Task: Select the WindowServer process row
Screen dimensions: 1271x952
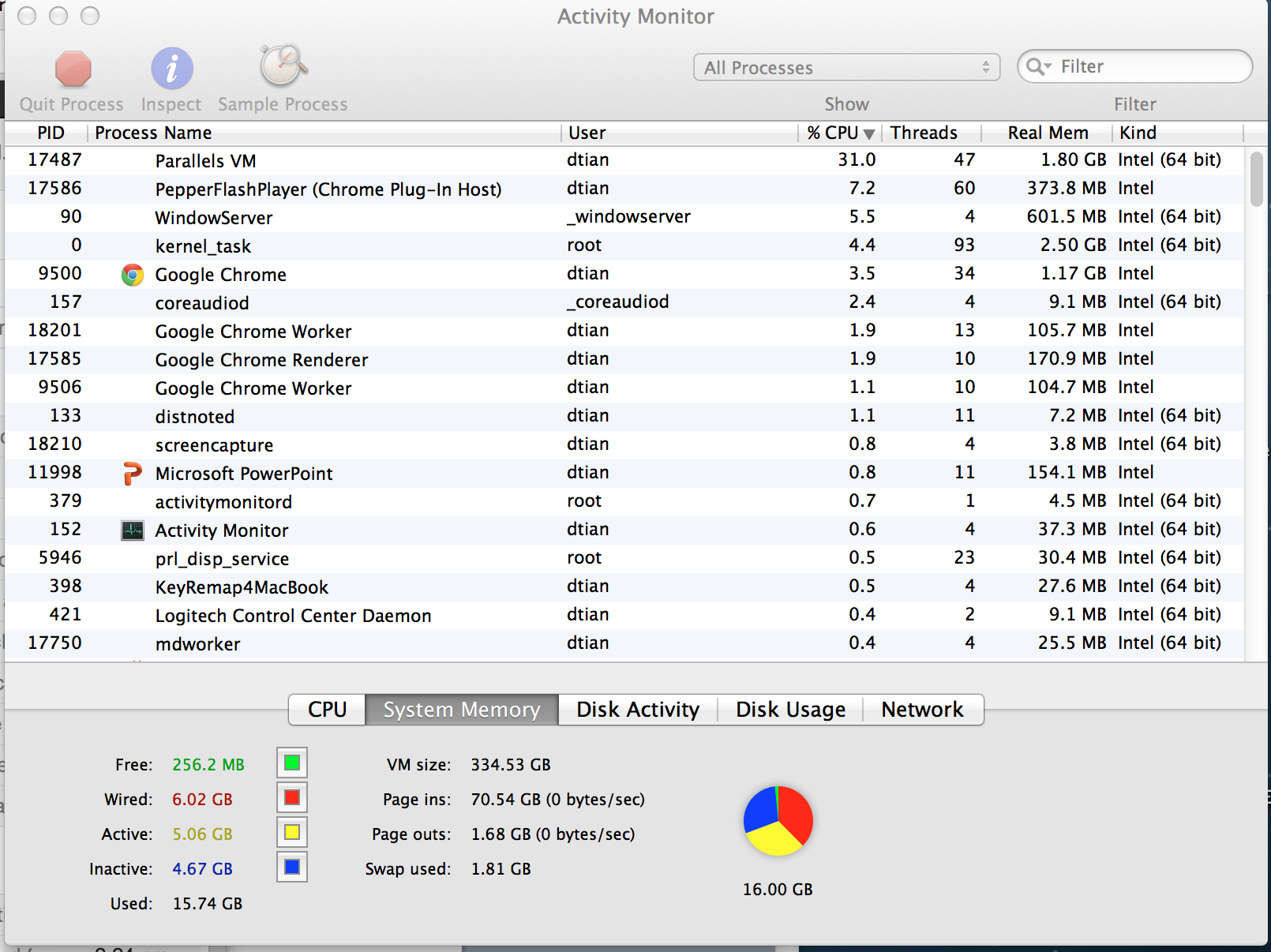Action: tap(624, 217)
